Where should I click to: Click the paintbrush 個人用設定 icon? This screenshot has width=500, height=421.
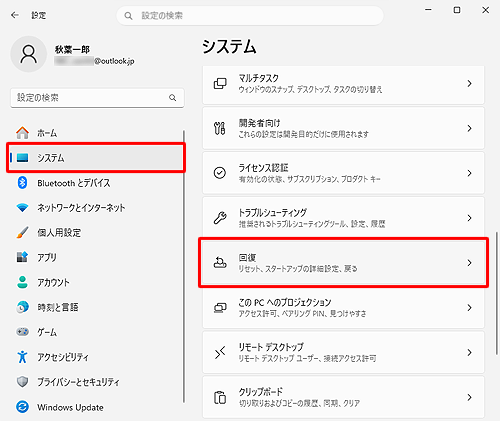(x=22, y=232)
